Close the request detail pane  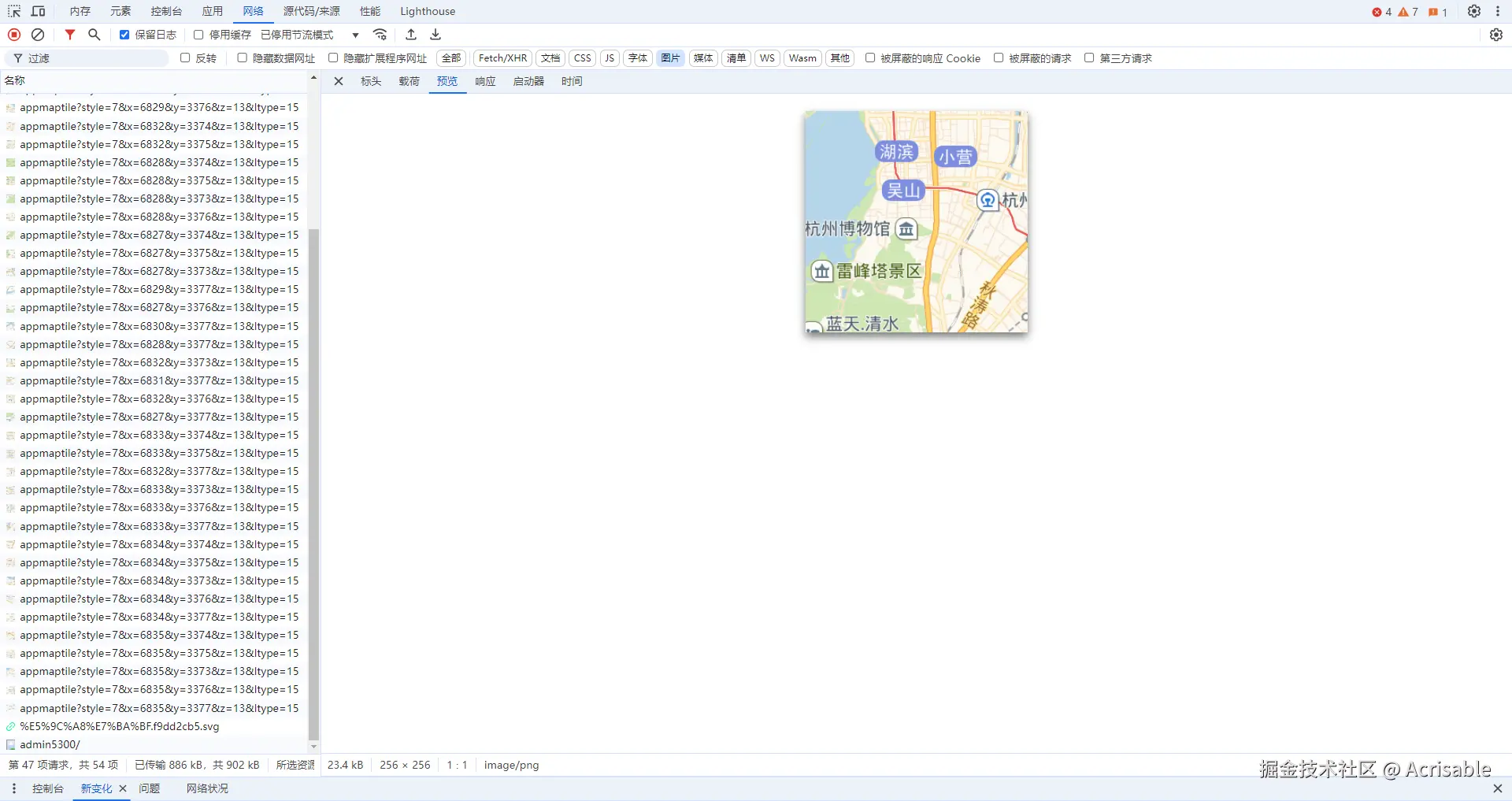[x=339, y=81]
